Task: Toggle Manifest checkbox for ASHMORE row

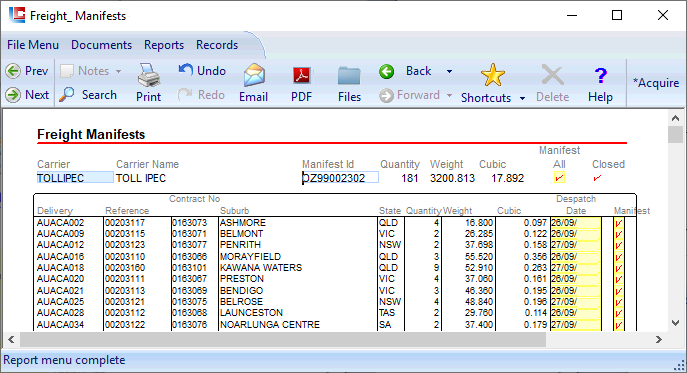Action: click(x=619, y=223)
